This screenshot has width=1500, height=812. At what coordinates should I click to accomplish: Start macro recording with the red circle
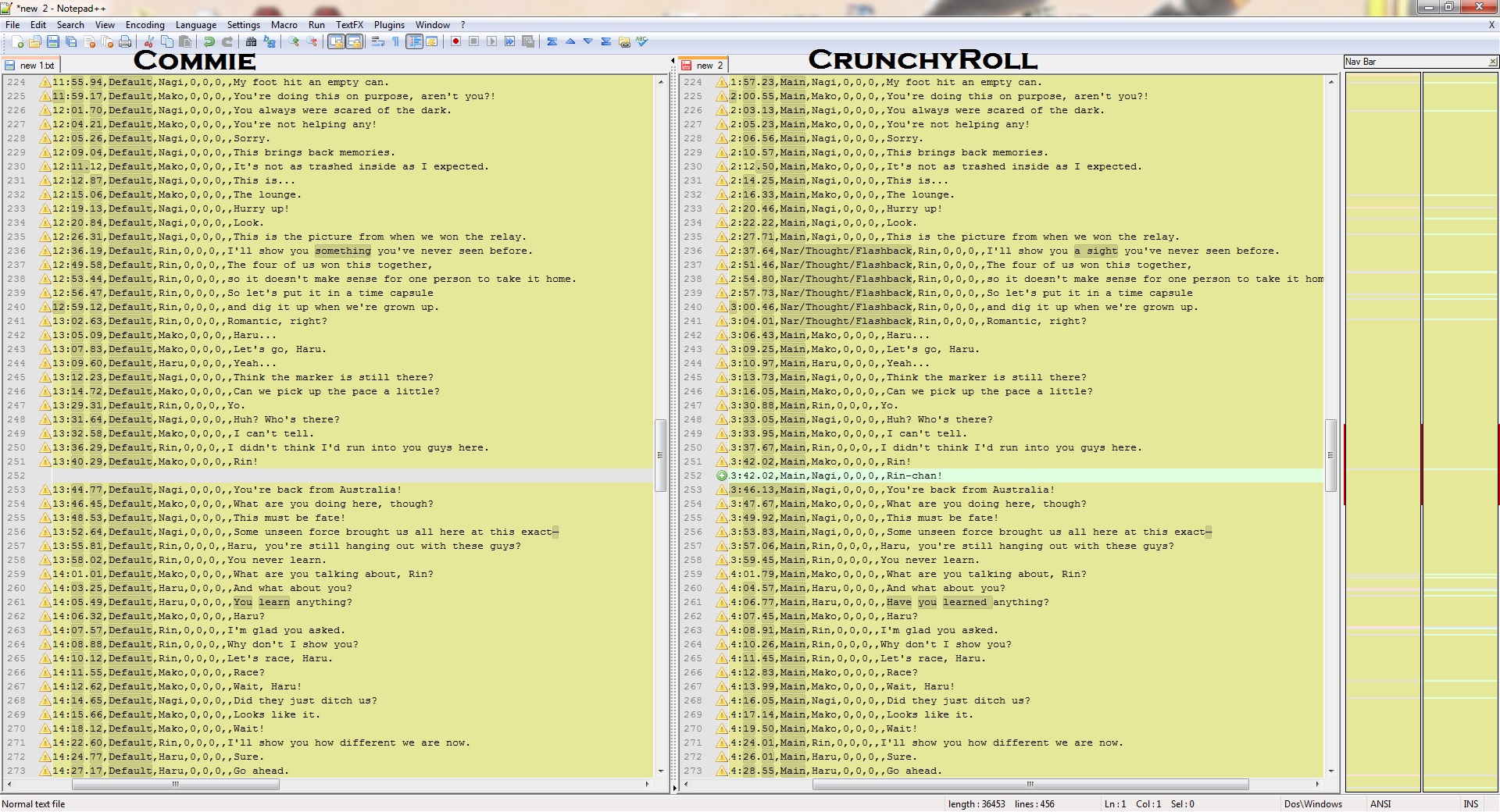pos(455,41)
